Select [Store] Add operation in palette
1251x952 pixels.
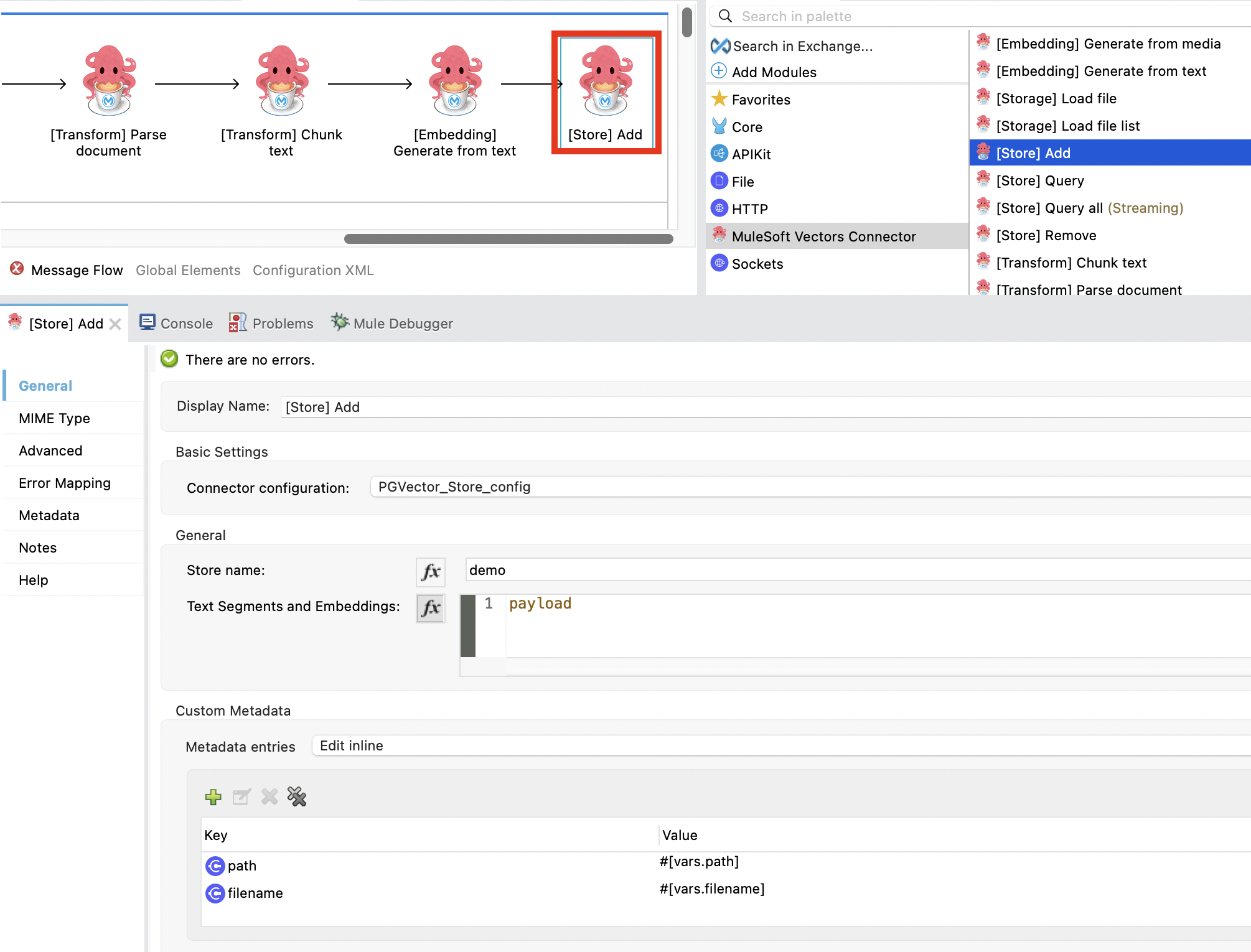pos(1110,153)
